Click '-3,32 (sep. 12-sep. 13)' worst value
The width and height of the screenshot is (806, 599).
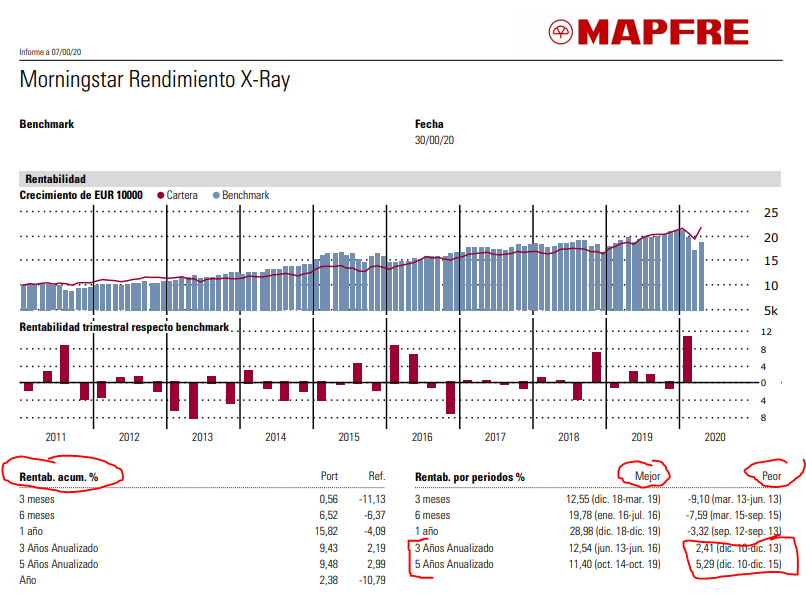pyautogui.click(x=735, y=531)
